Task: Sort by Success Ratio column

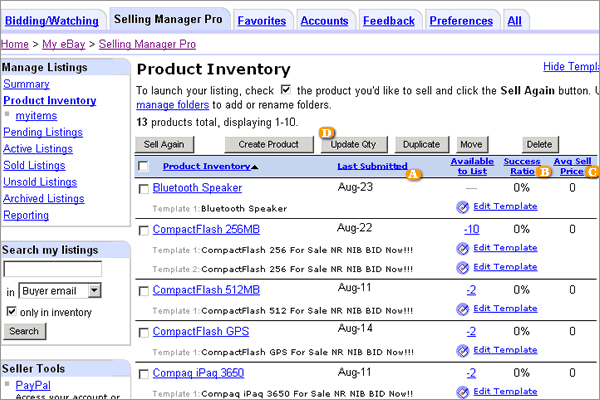Action: click(522, 167)
